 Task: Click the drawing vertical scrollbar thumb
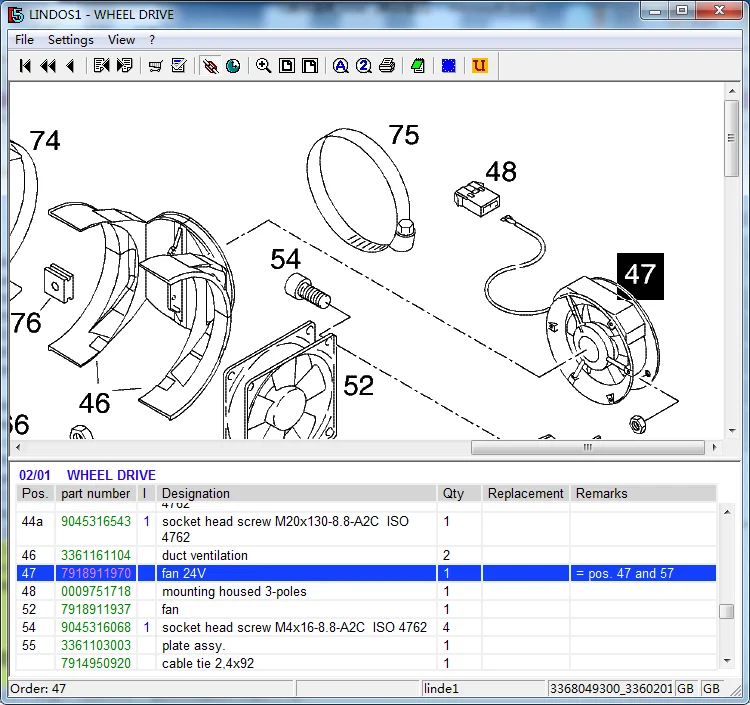point(732,138)
